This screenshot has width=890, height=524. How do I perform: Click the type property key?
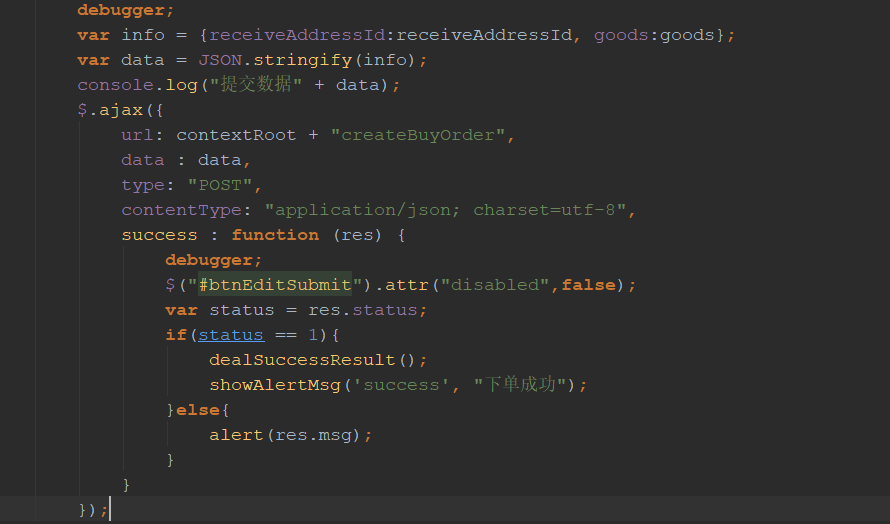tap(142, 185)
